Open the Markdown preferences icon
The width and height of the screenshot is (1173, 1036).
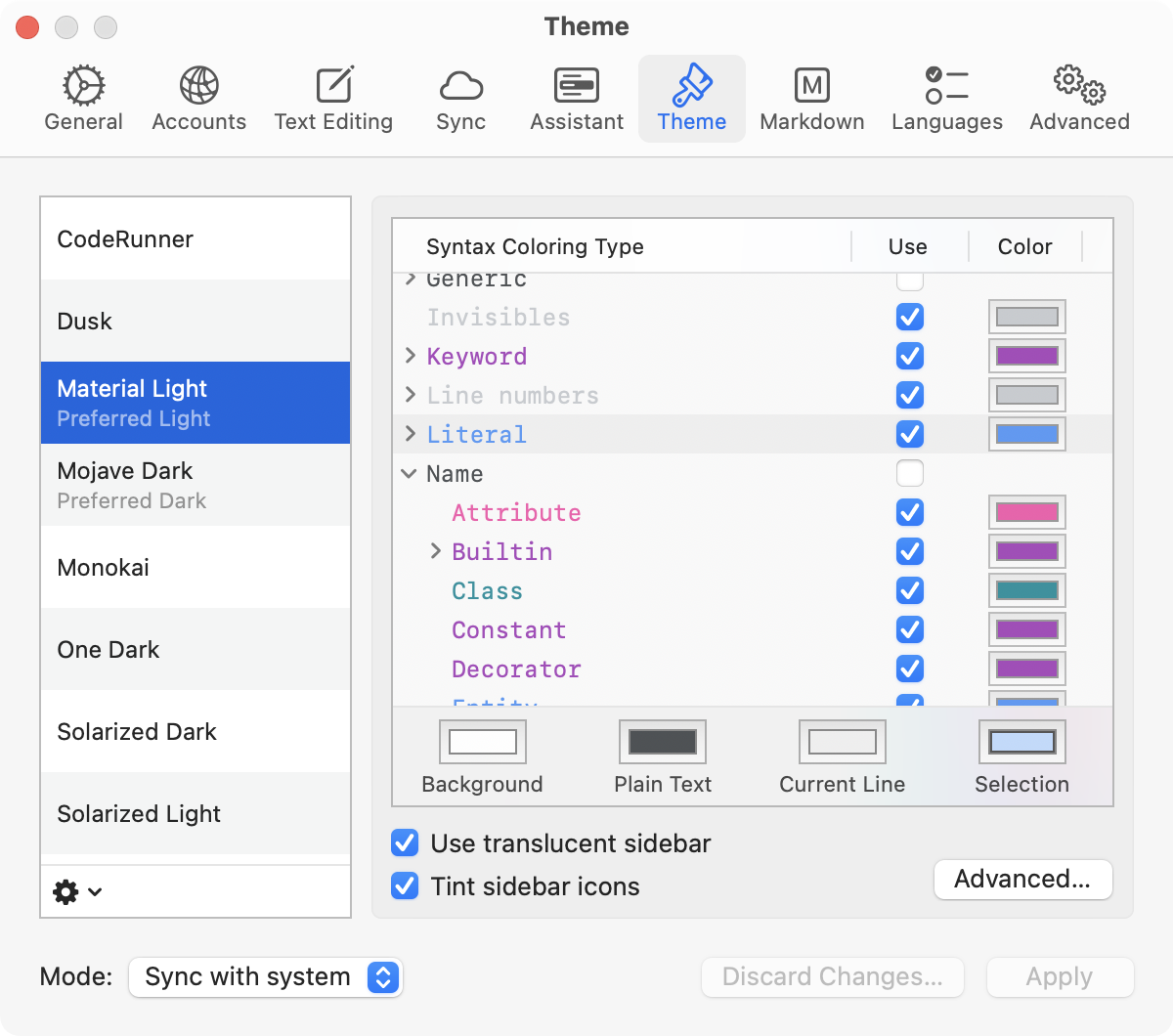click(x=812, y=85)
